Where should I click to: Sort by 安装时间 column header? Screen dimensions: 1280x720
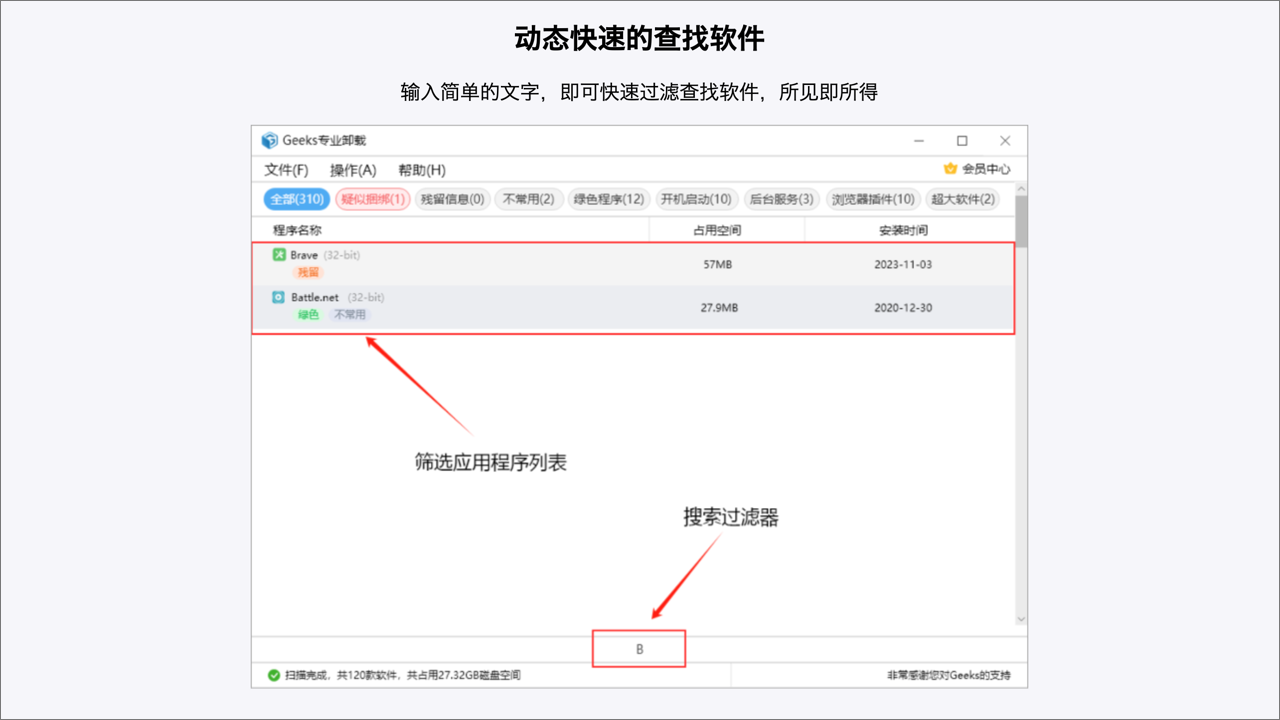(x=903, y=230)
